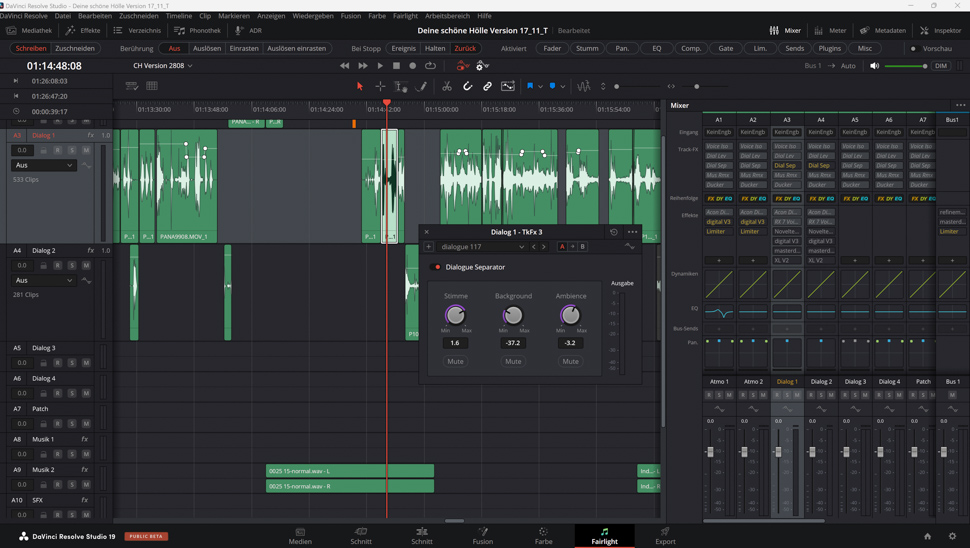The width and height of the screenshot is (970, 548).
Task: Toggle Solo on Dialog 1 track header
Action: (72, 150)
